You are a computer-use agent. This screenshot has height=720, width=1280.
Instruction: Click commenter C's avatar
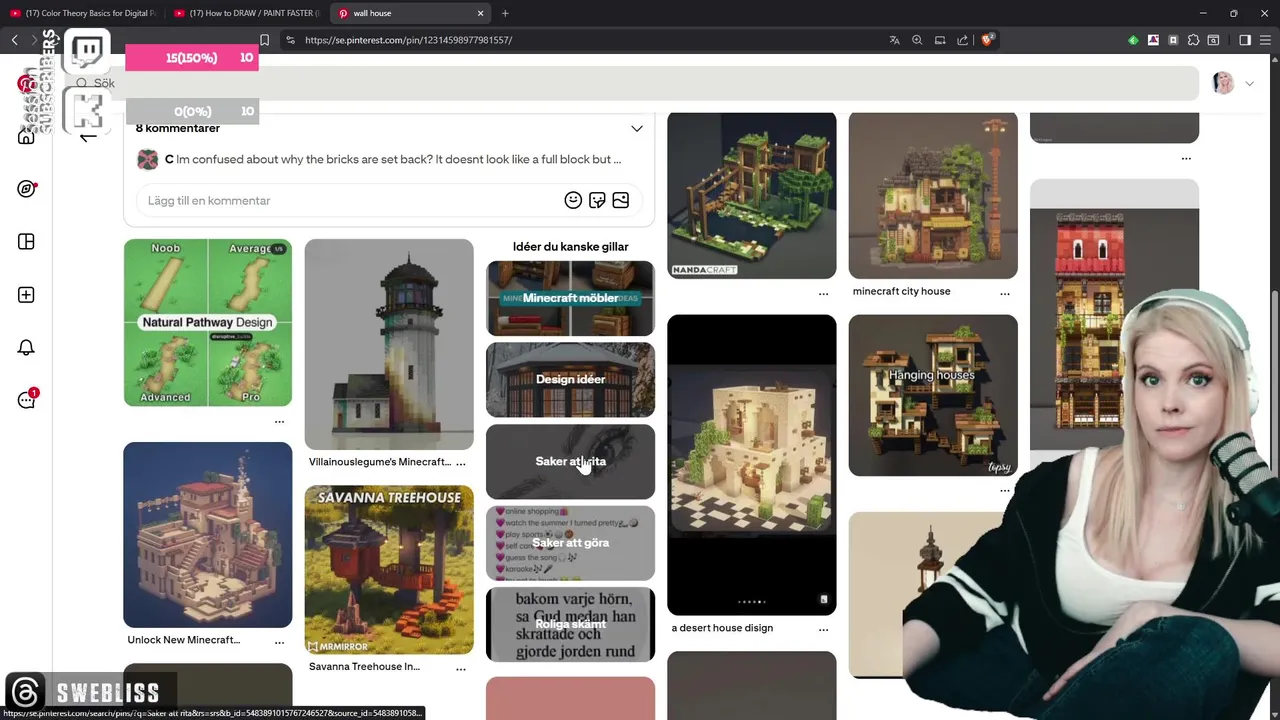[147, 159]
